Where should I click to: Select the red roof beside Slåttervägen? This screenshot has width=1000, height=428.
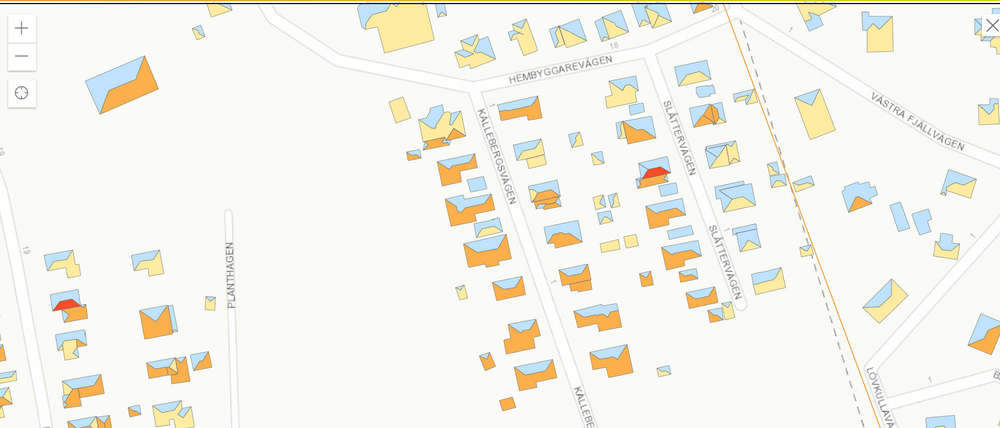point(655,175)
